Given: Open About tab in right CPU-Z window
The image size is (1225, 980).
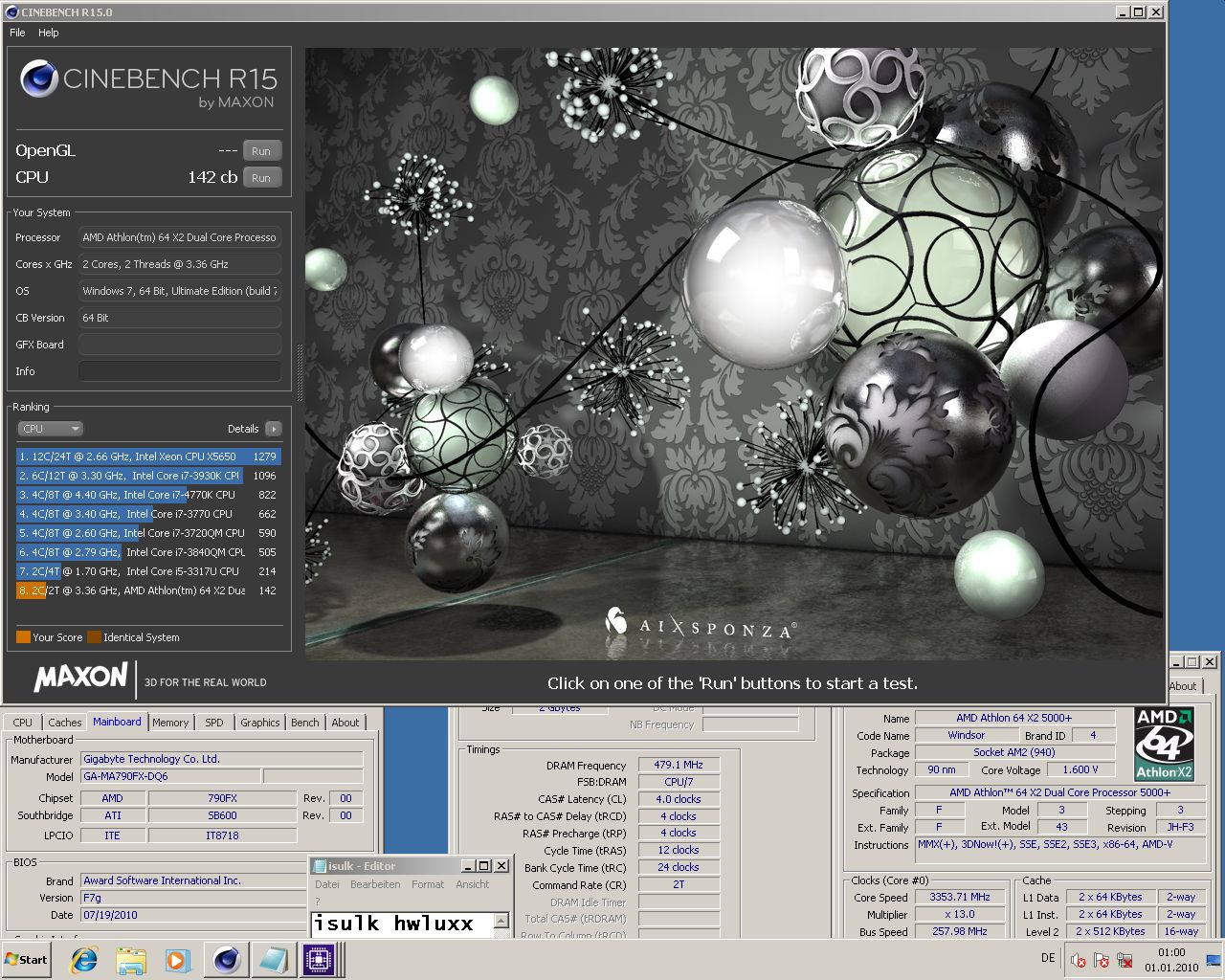Looking at the screenshot, I should coord(1183,686).
